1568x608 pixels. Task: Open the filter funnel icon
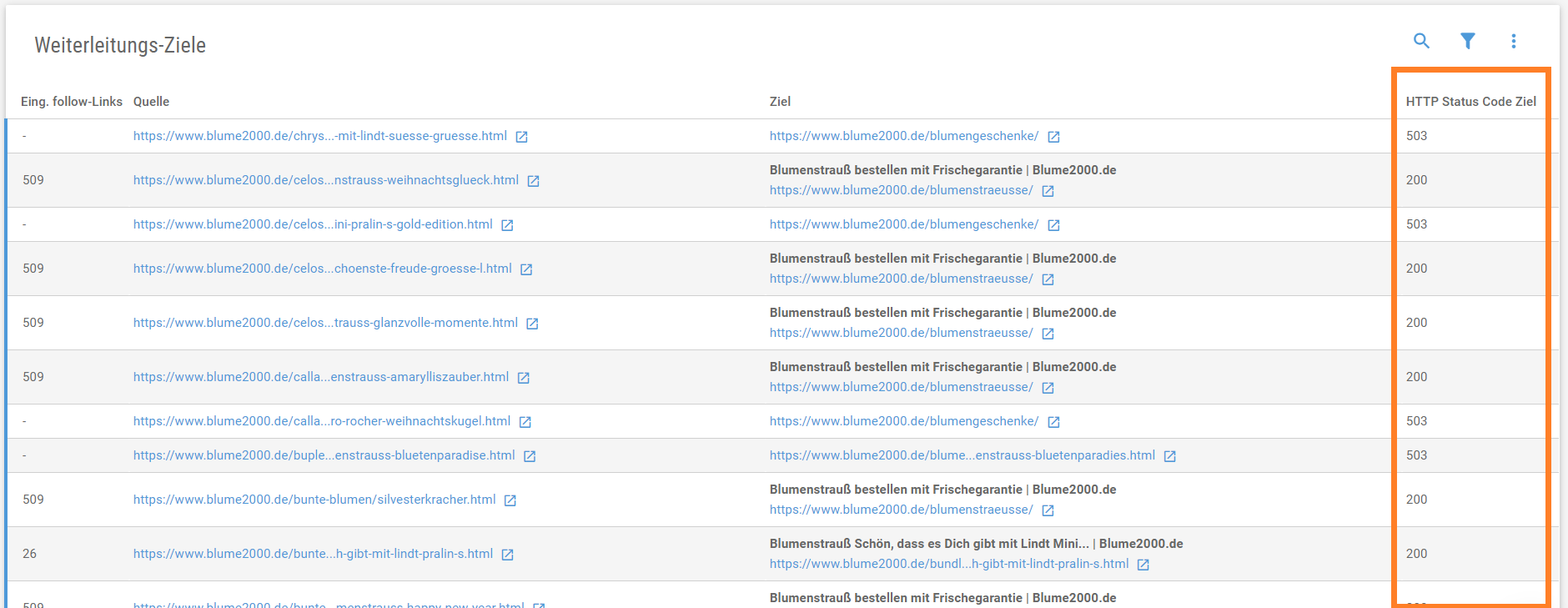[x=1468, y=41]
